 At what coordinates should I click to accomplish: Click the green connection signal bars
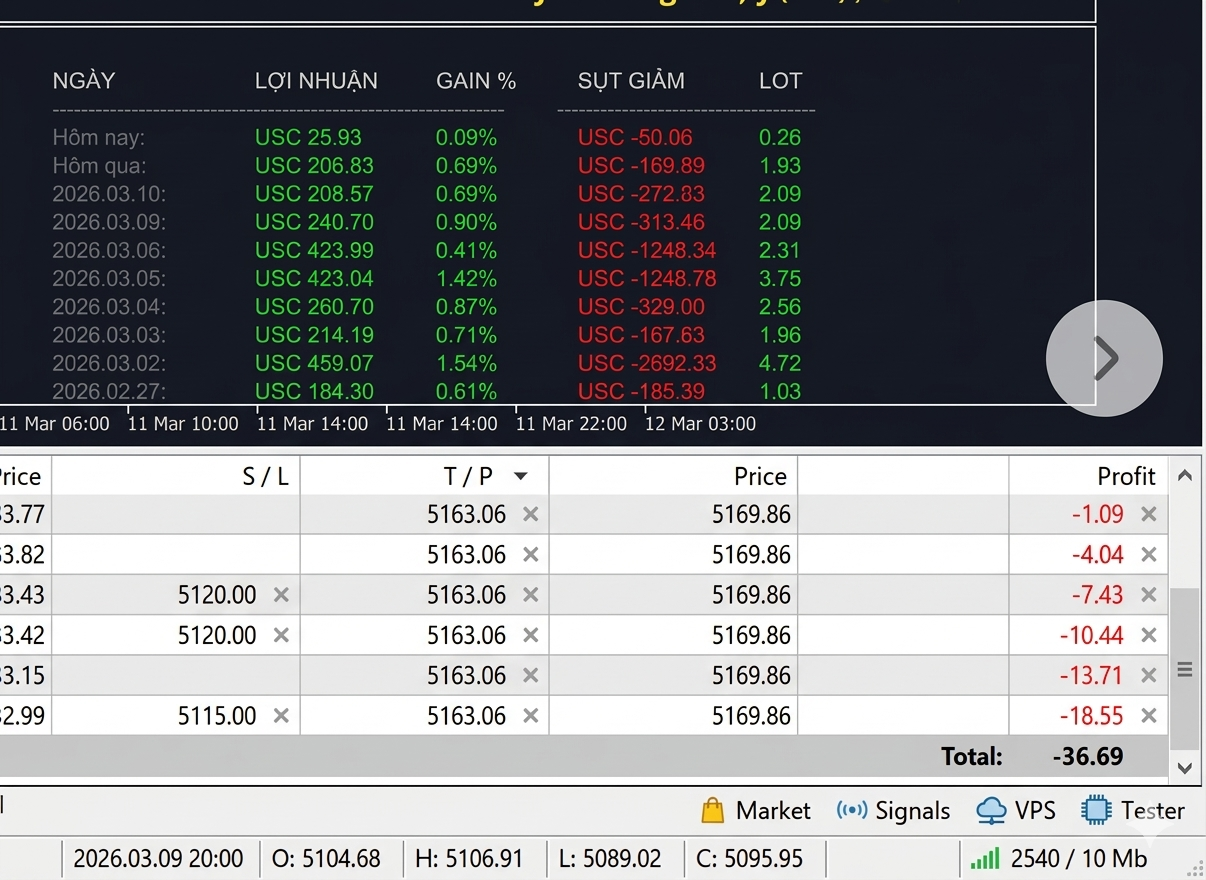pyautogui.click(x=985, y=858)
